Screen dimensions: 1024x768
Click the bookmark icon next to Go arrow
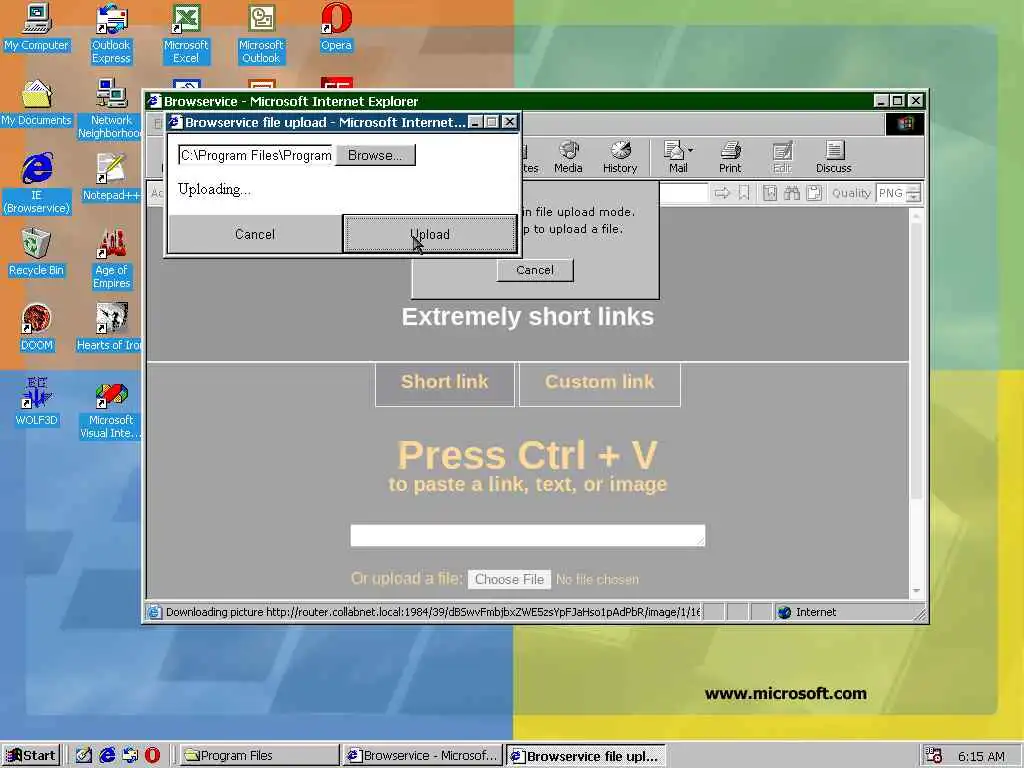pyautogui.click(x=743, y=193)
